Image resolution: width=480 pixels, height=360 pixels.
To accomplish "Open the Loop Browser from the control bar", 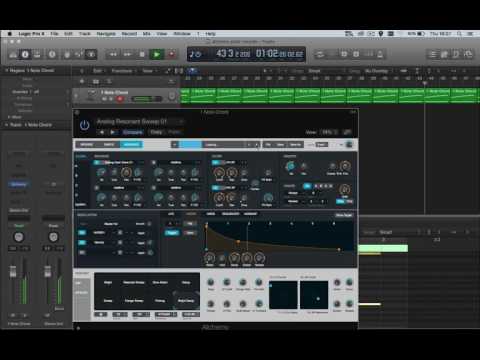I will click(x=456, y=54).
